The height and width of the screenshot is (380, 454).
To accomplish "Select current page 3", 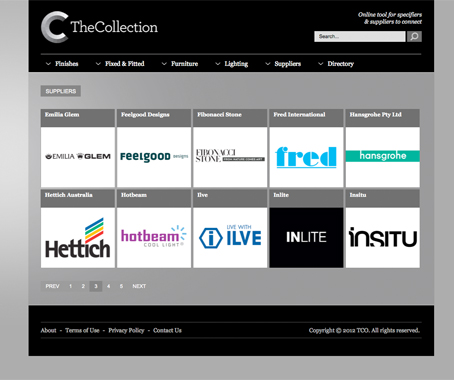I will click(x=96, y=286).
